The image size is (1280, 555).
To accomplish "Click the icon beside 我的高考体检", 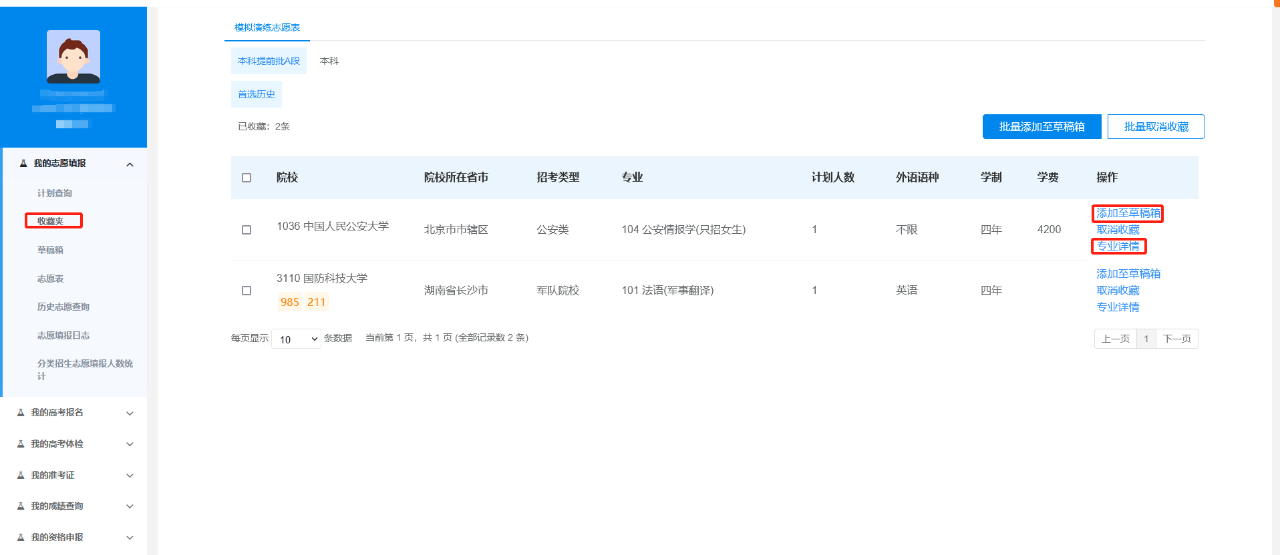I will (22, 443).
